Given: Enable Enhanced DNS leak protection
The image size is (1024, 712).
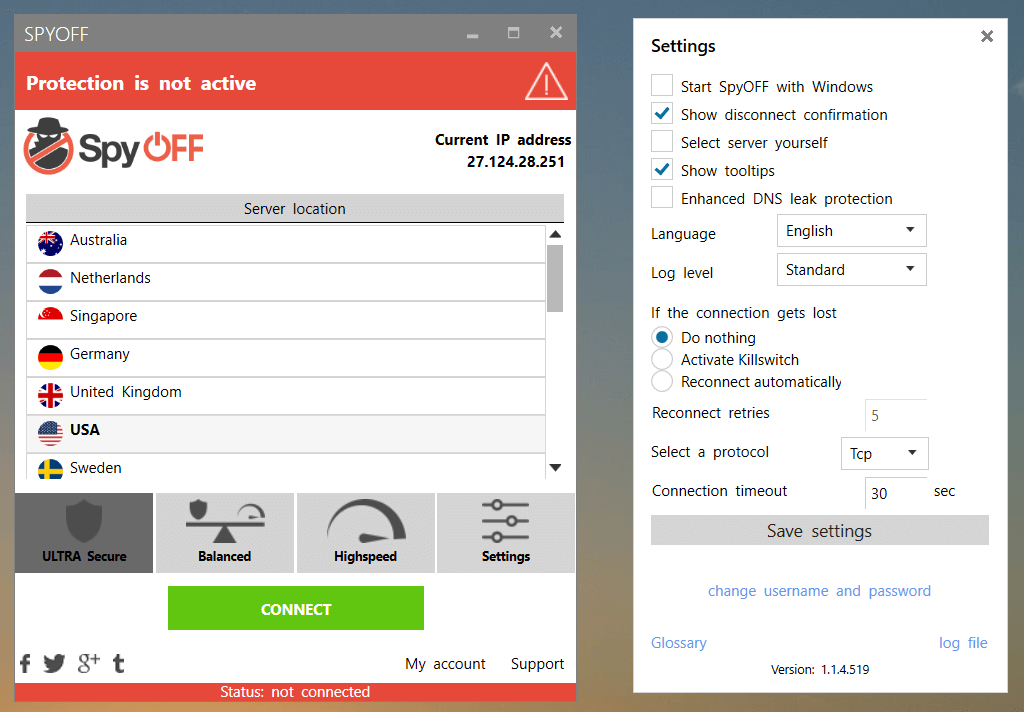Looking at the screenshot, I should click(x=662, y=197).
